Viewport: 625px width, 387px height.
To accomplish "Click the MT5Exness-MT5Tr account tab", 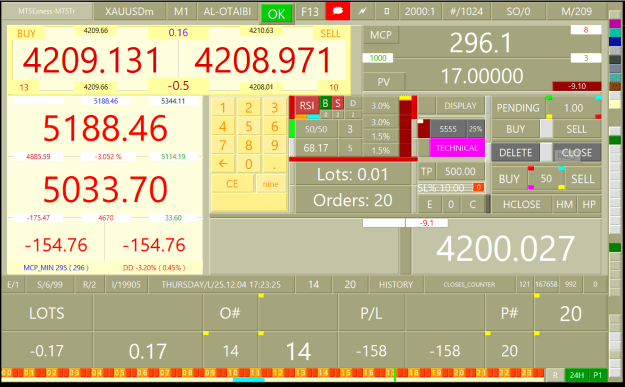I will (x=47, y=12).
